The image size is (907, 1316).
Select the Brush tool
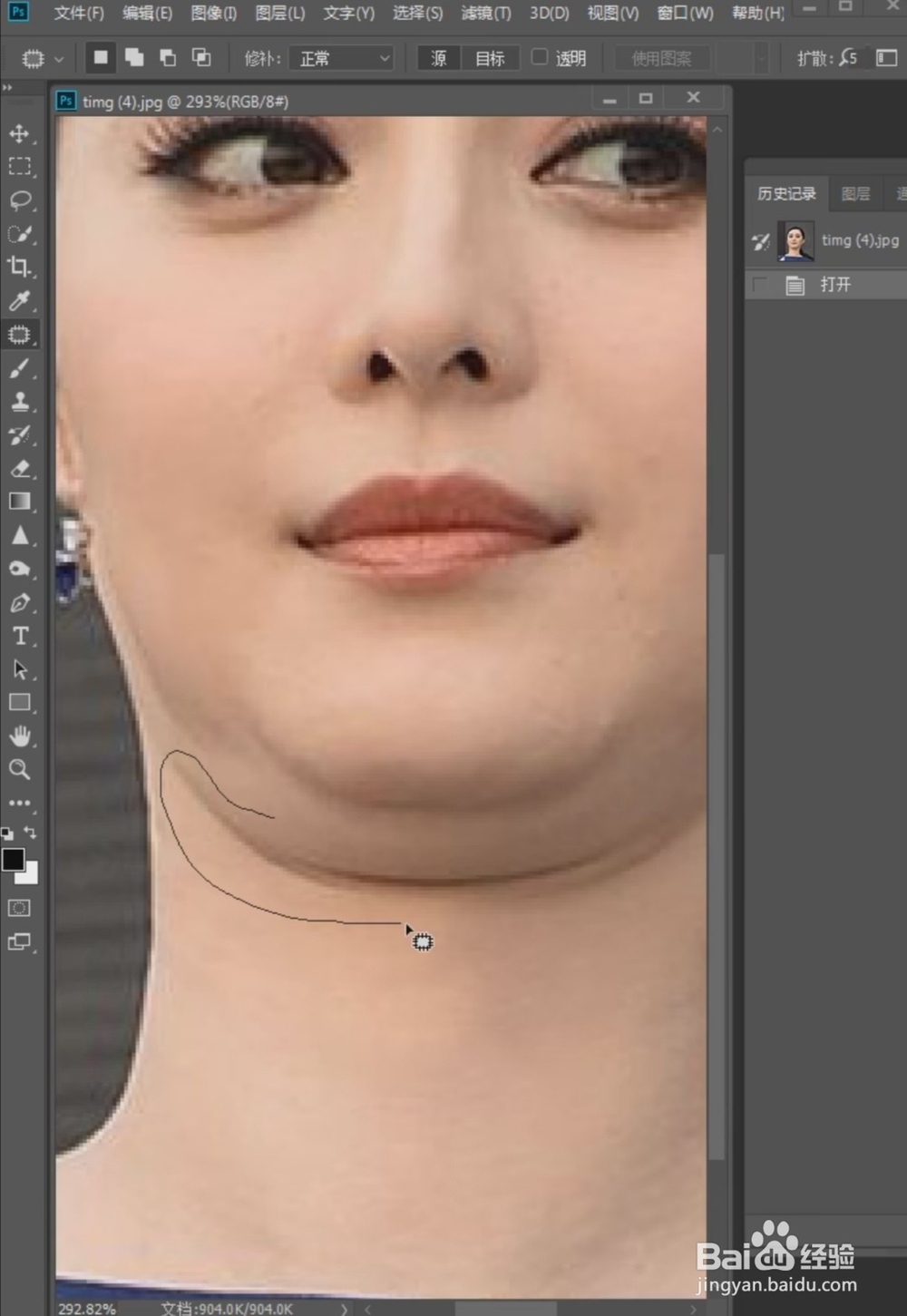tap(19, 368)
